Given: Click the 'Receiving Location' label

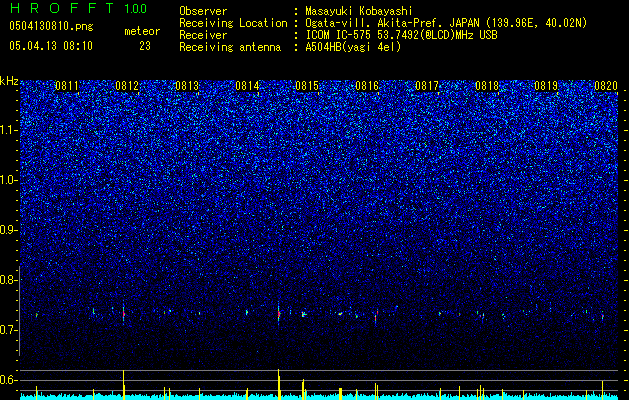Looking at the screenshot, I should (x=233, y=23).
